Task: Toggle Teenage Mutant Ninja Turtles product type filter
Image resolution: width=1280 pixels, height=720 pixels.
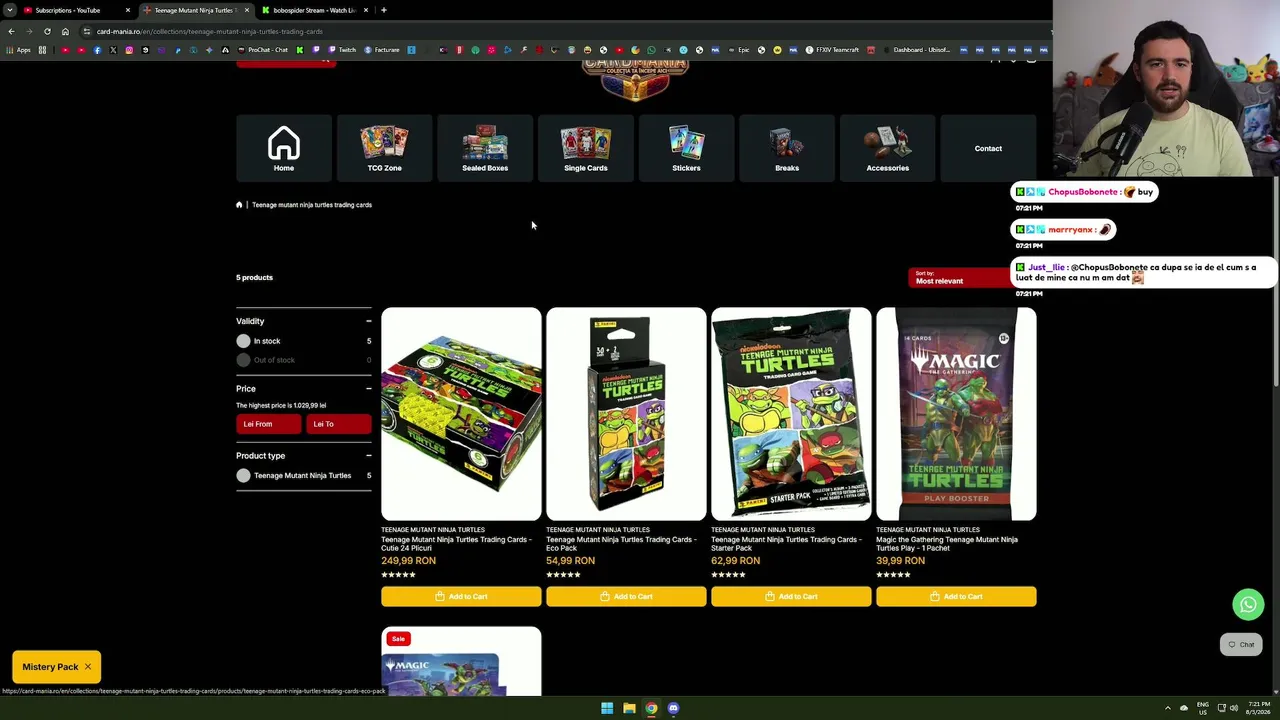Action: (x=243, y=476)
